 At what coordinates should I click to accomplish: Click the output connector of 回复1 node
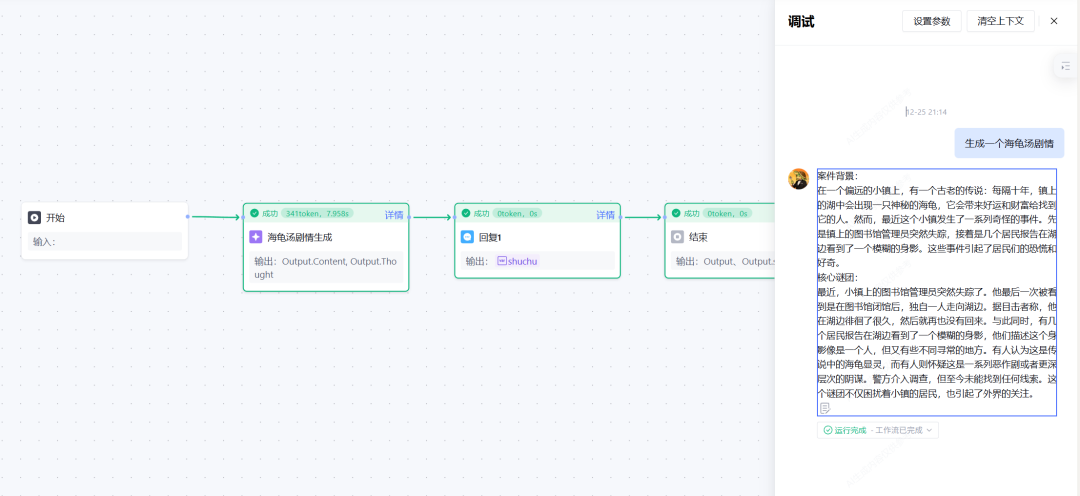pos(621,217)
